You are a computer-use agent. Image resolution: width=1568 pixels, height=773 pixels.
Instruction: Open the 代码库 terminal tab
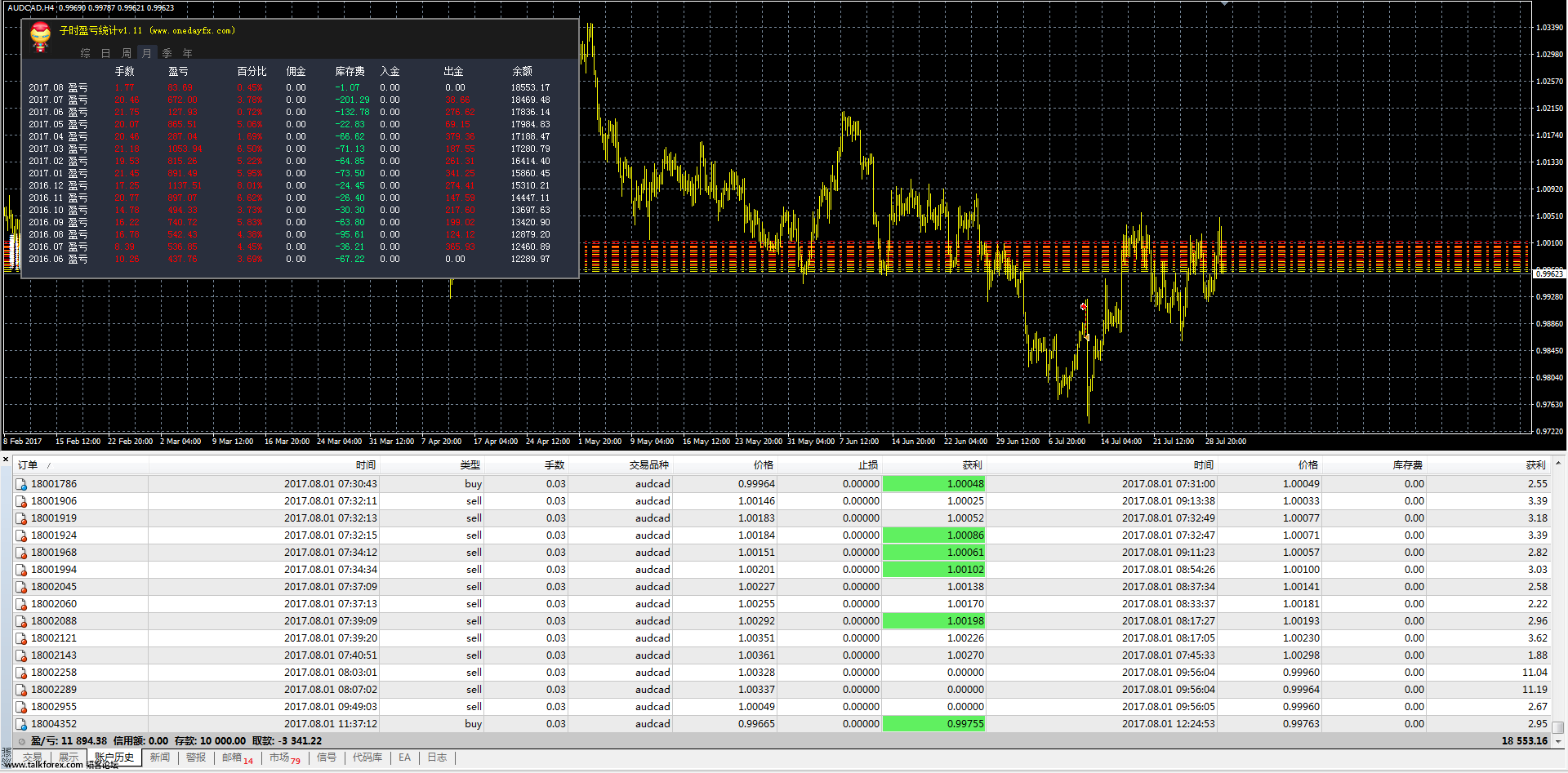point(367,757)
